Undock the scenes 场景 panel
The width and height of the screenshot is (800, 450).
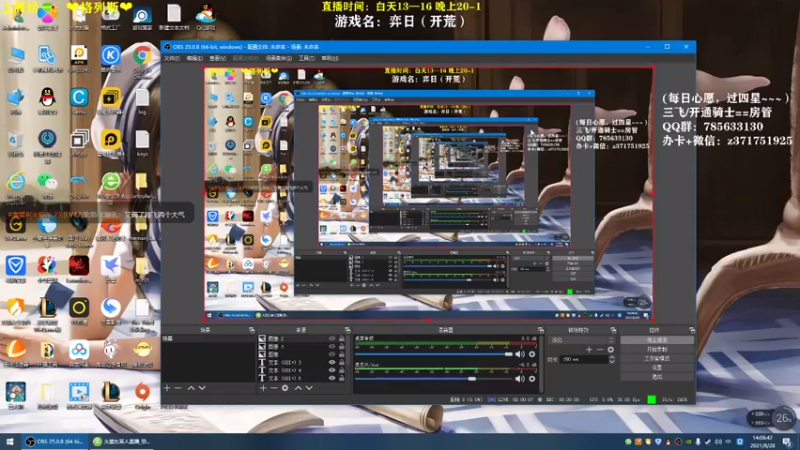pos(252,330)
